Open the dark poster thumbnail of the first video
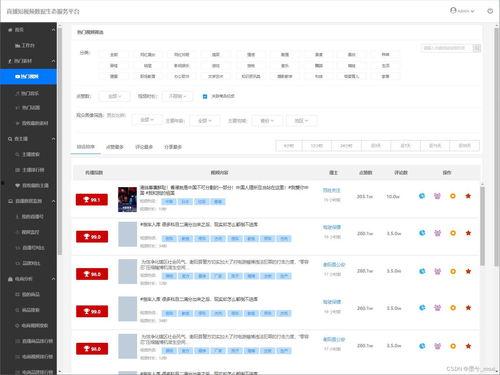Viewport: 500px width, 375px height. [127, 199]
